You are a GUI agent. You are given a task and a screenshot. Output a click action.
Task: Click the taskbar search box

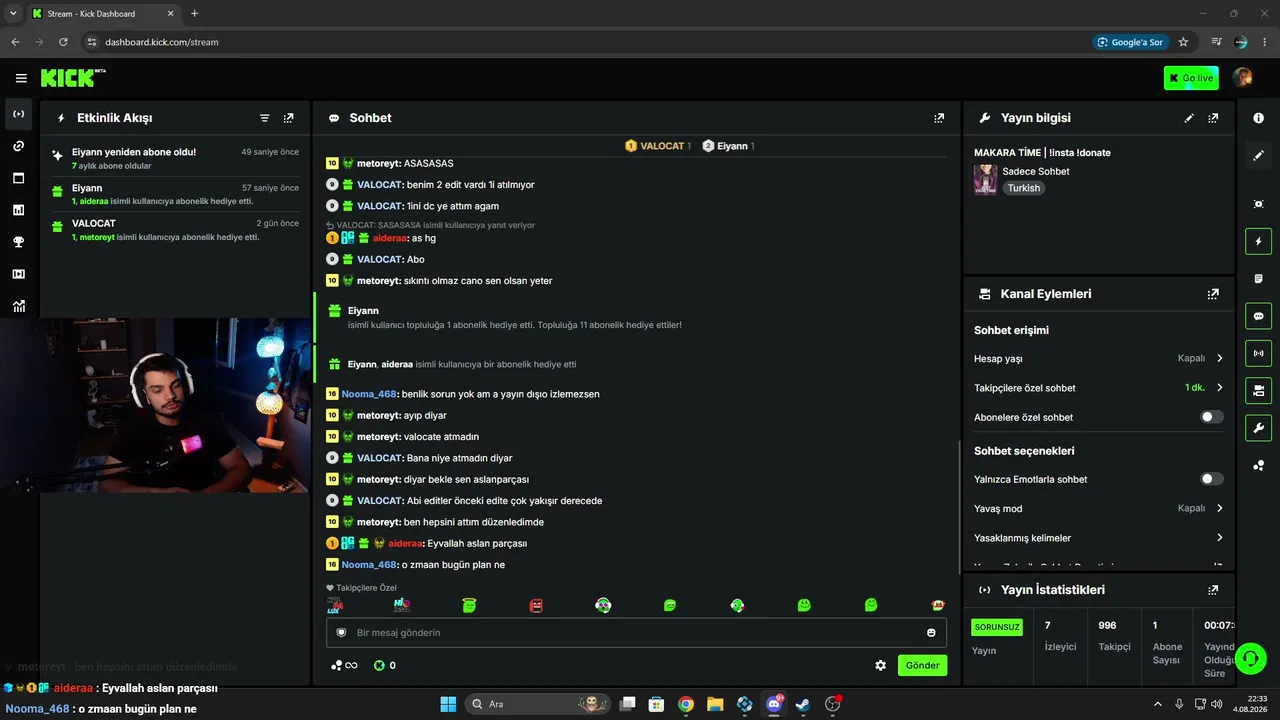point(539,704)
